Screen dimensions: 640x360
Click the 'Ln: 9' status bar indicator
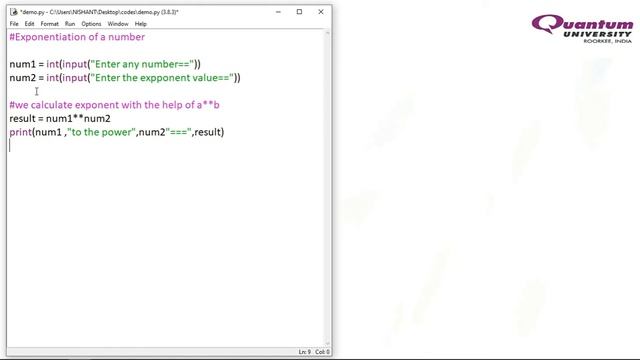tap(304, 352)
